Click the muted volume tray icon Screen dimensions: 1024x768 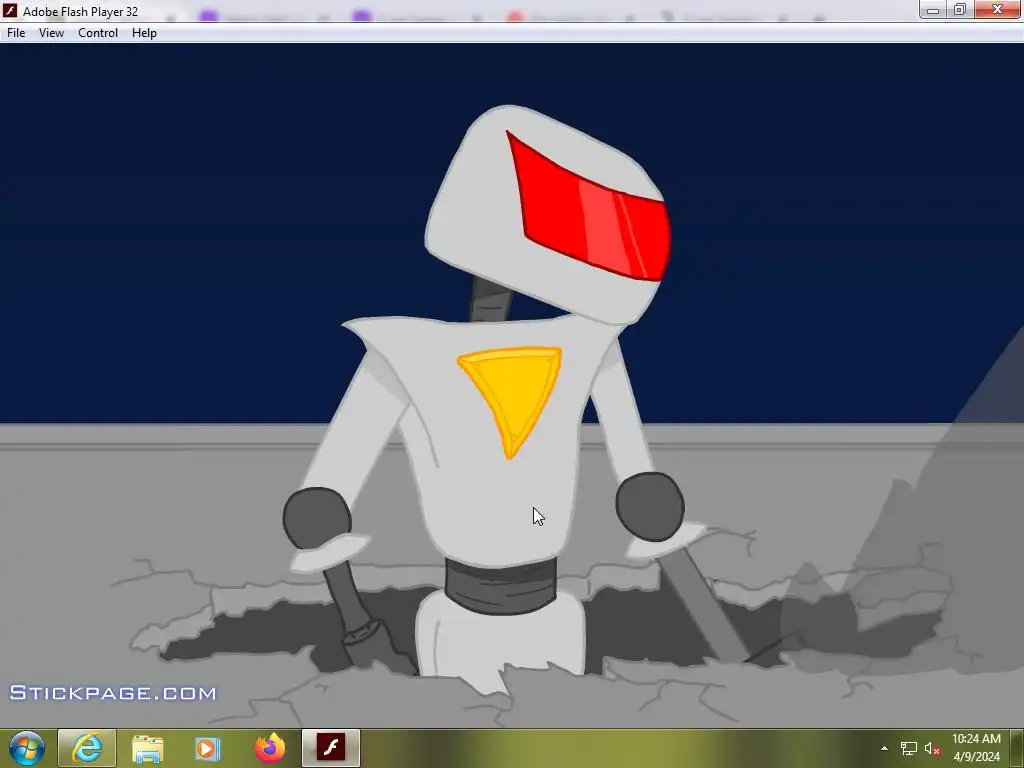932,749
